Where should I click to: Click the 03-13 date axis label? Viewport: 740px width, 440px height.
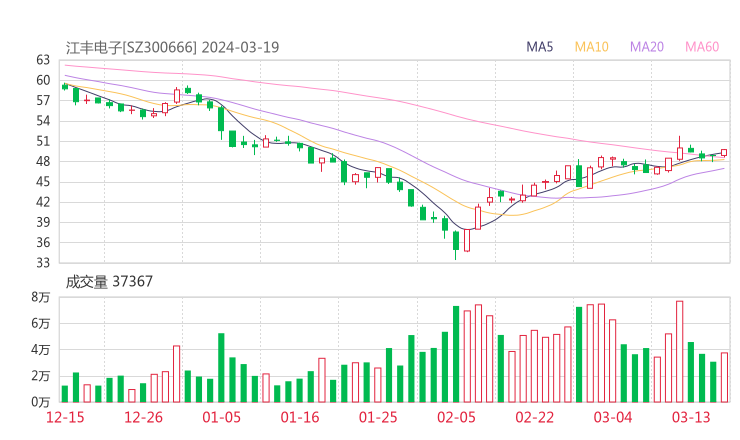pos(691,417)
